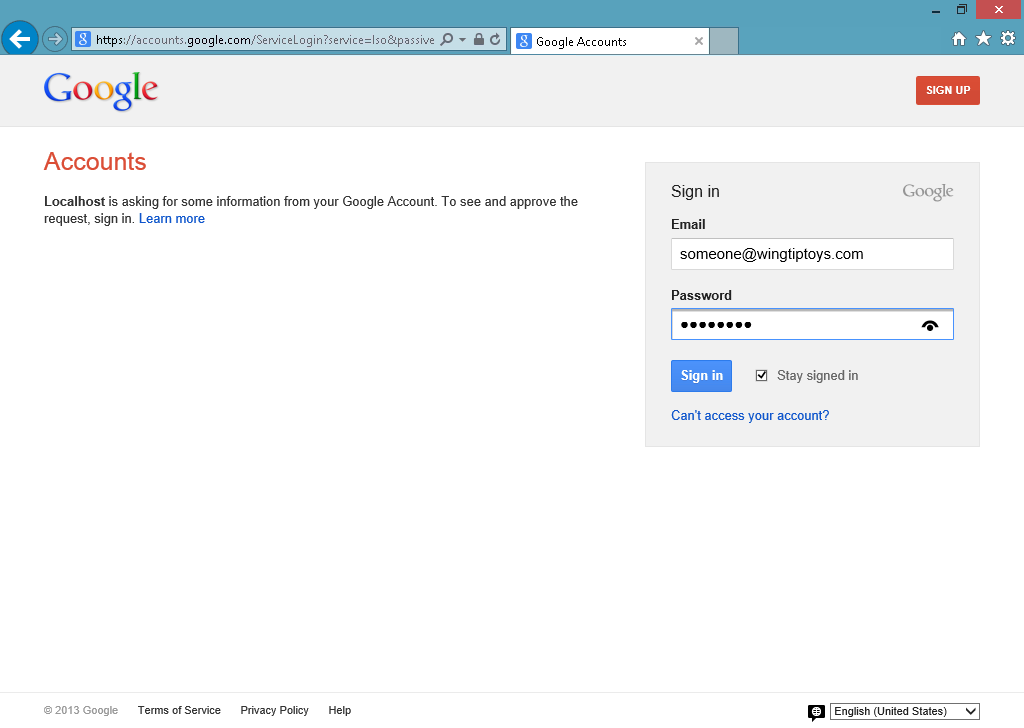The height and width of the screenshot is (728, 1024).
Task: Open browser settings via the gear icon
Action: pyautogui.click(x=1008, y=38)
